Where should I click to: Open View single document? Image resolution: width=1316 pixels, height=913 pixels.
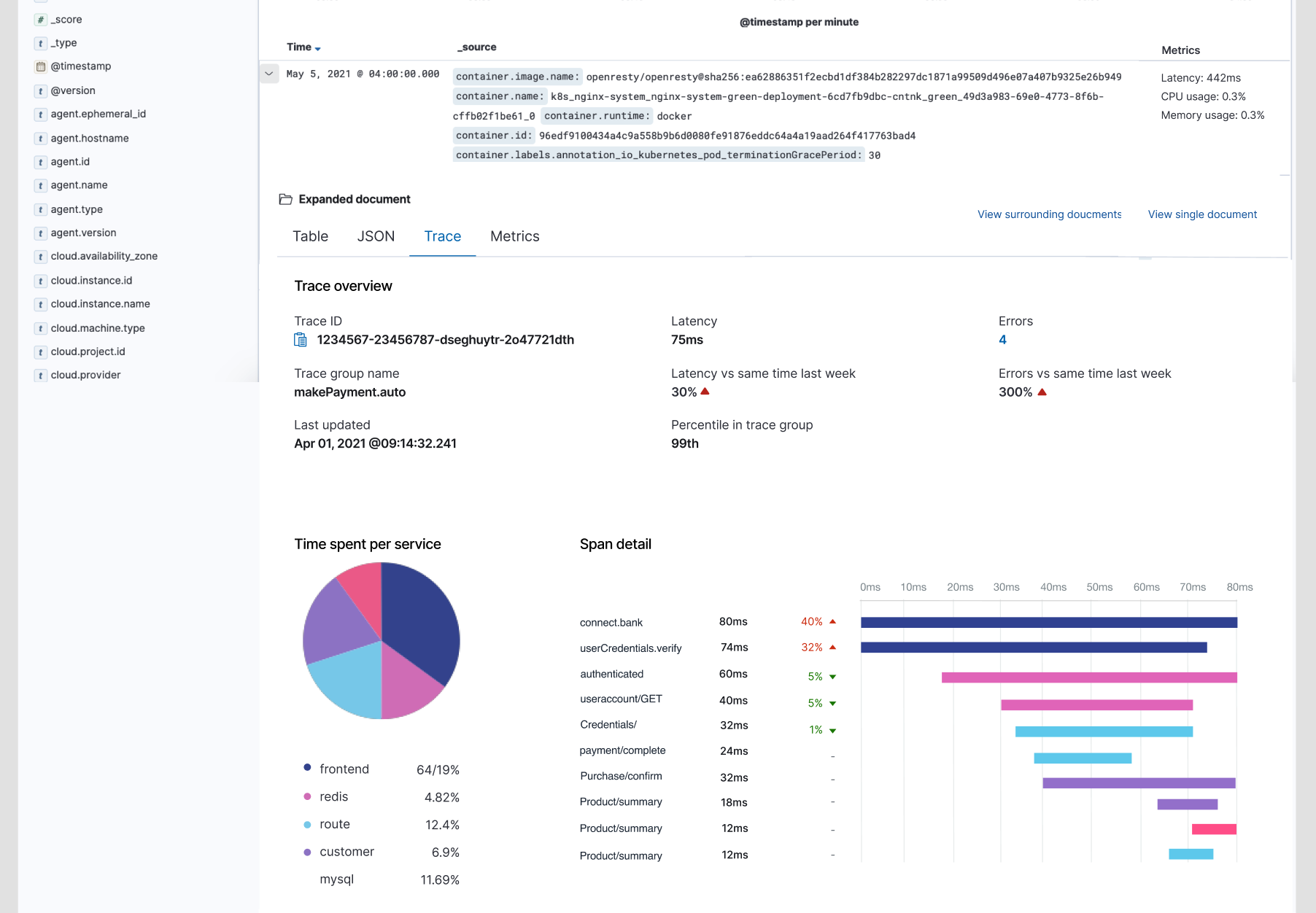[1202, 214]
